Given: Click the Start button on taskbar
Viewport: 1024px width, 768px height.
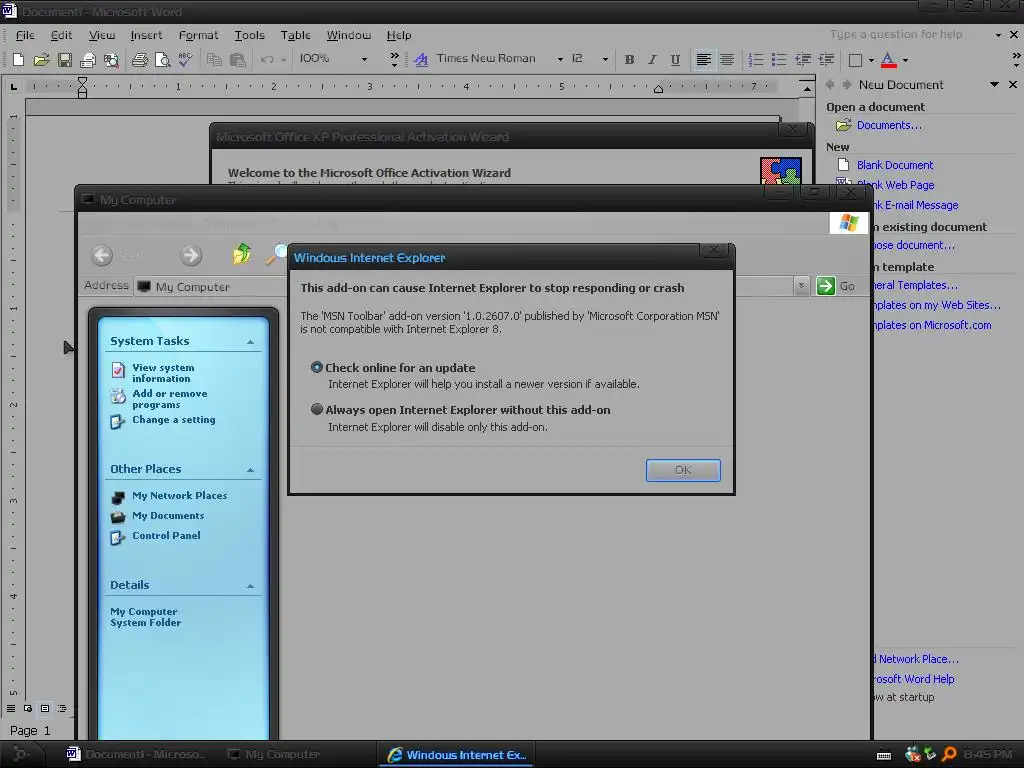Looking at the screenshot, I should click(20, 754).
